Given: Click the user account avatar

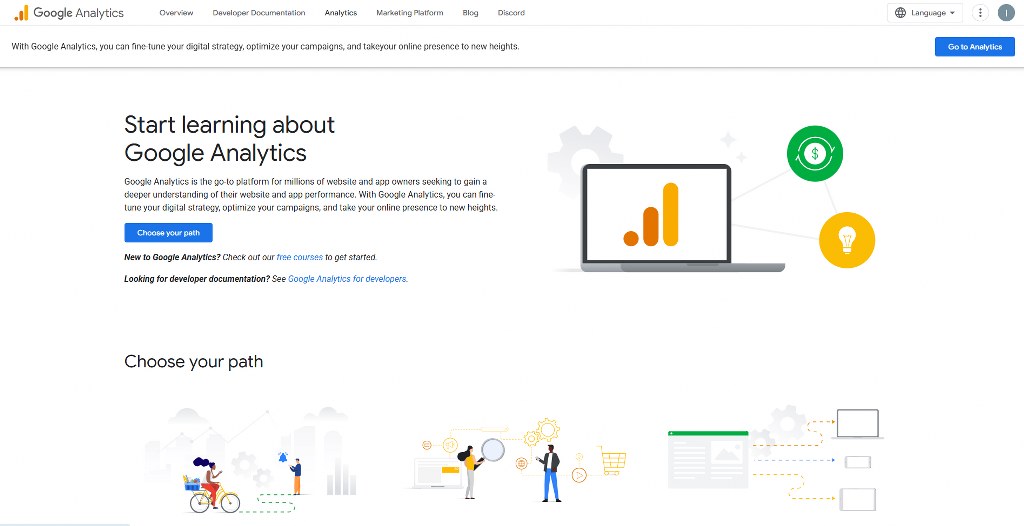Looking at the screenshot, I should click(x=1006, y=12).
